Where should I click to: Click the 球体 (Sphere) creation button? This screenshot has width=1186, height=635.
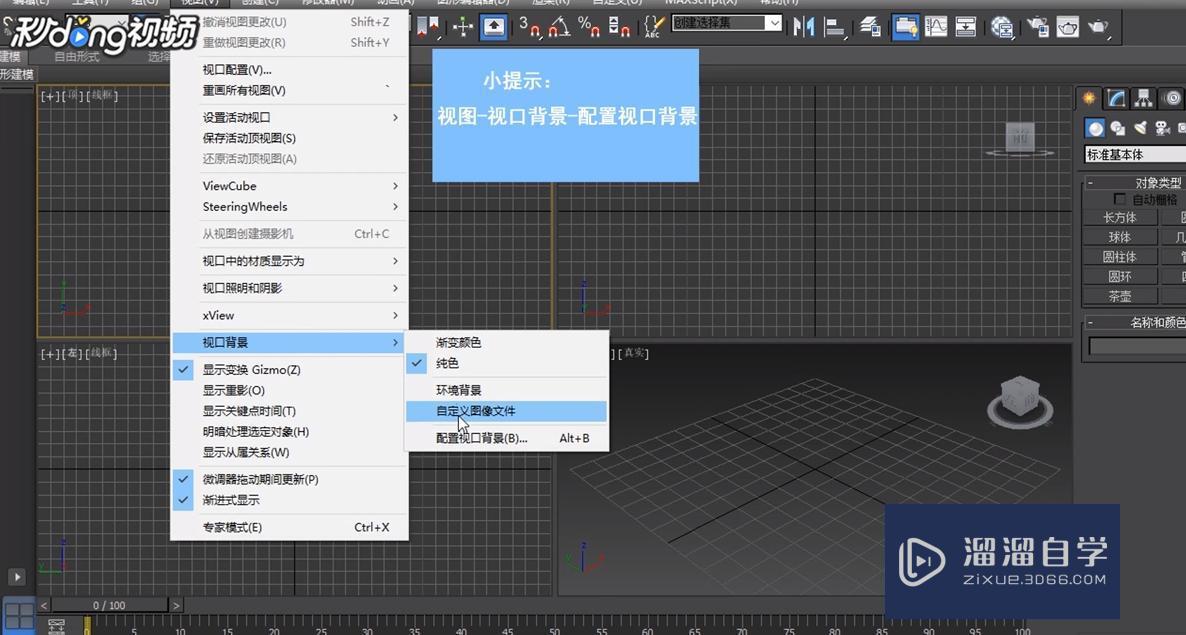click(1119, 236)
